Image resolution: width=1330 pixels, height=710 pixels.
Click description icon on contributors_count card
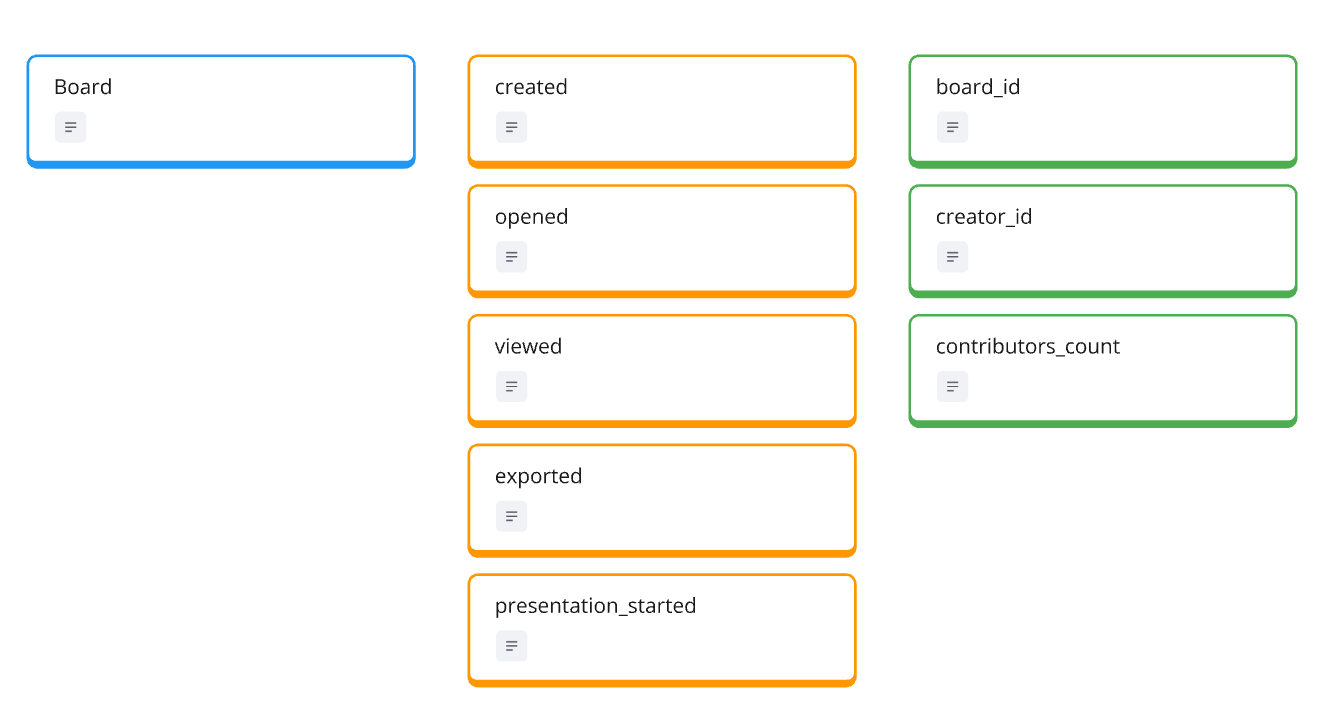[x=952, y=387]
